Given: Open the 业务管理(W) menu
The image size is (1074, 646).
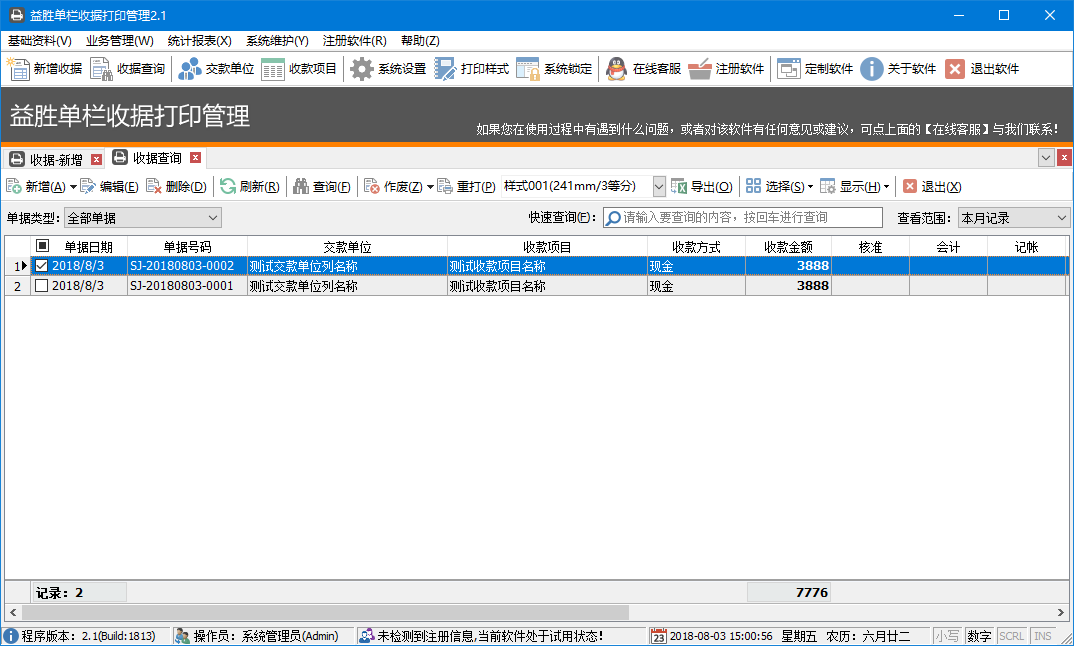Looking at the screenshot, I should 120,41.
